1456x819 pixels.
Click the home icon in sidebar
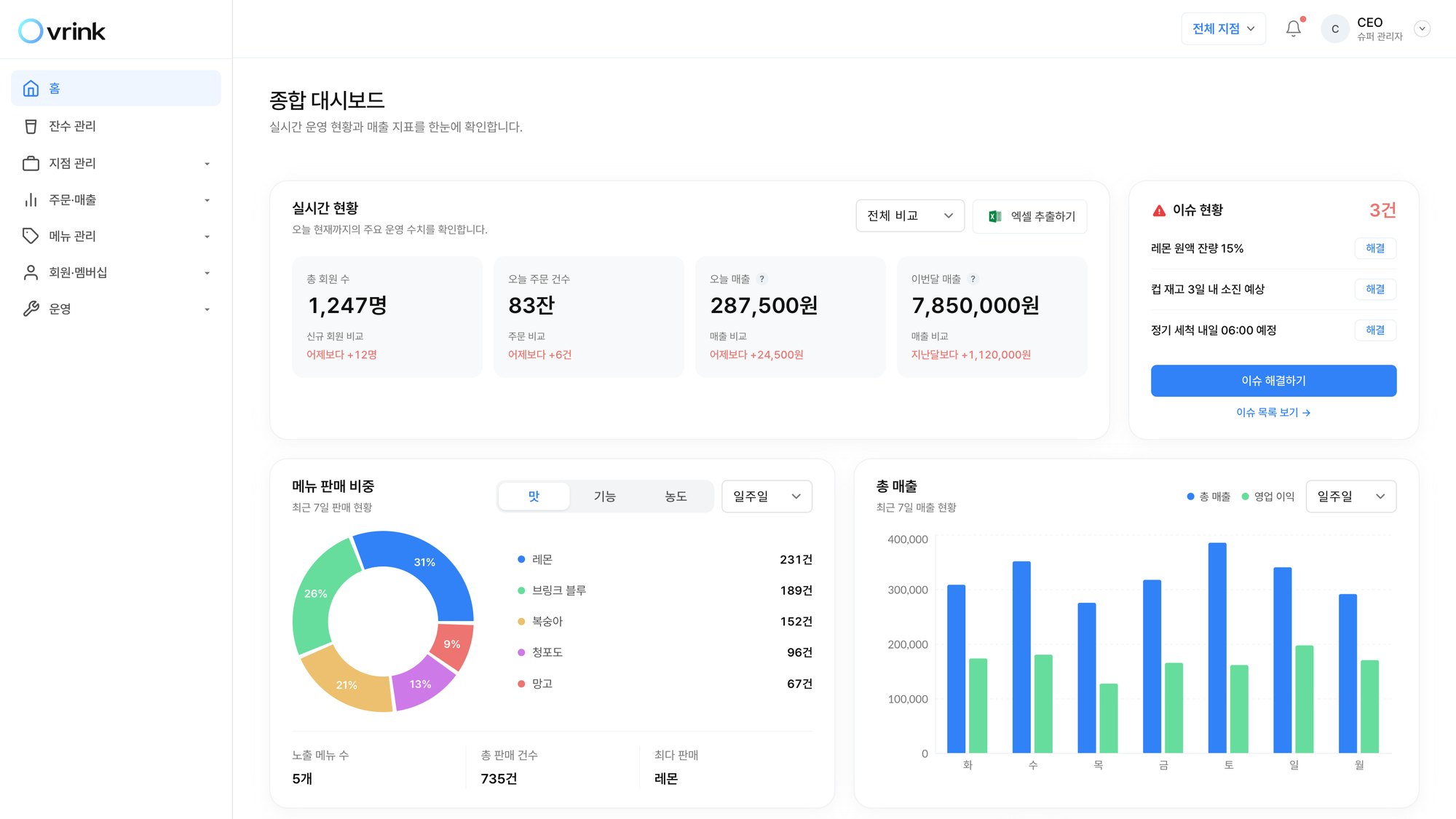pyautogui.click(x=31, y=88)
